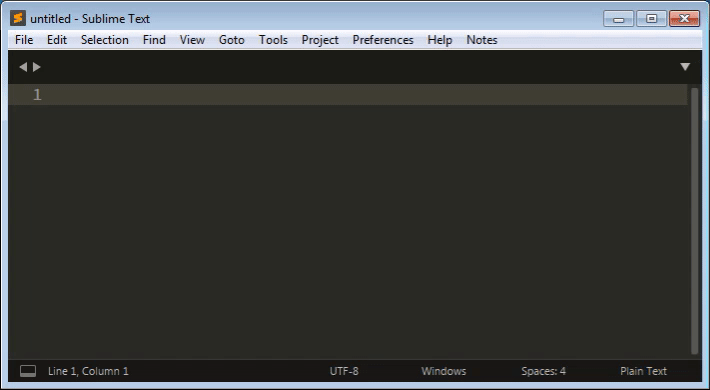Screen dimensions: 710x390
Task: Open the Notes menu
Action: (482, 40)
